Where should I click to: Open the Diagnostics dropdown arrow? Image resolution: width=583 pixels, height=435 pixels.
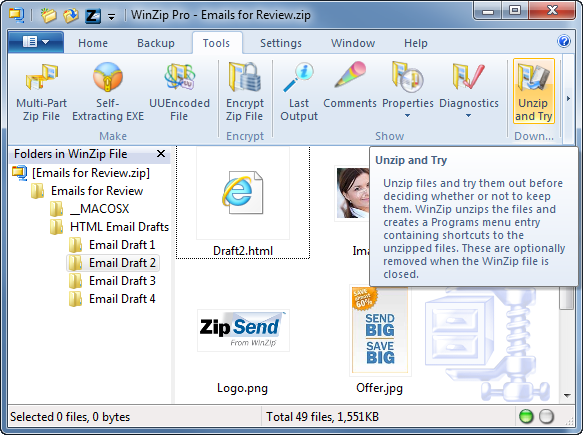tap(468, 116)
